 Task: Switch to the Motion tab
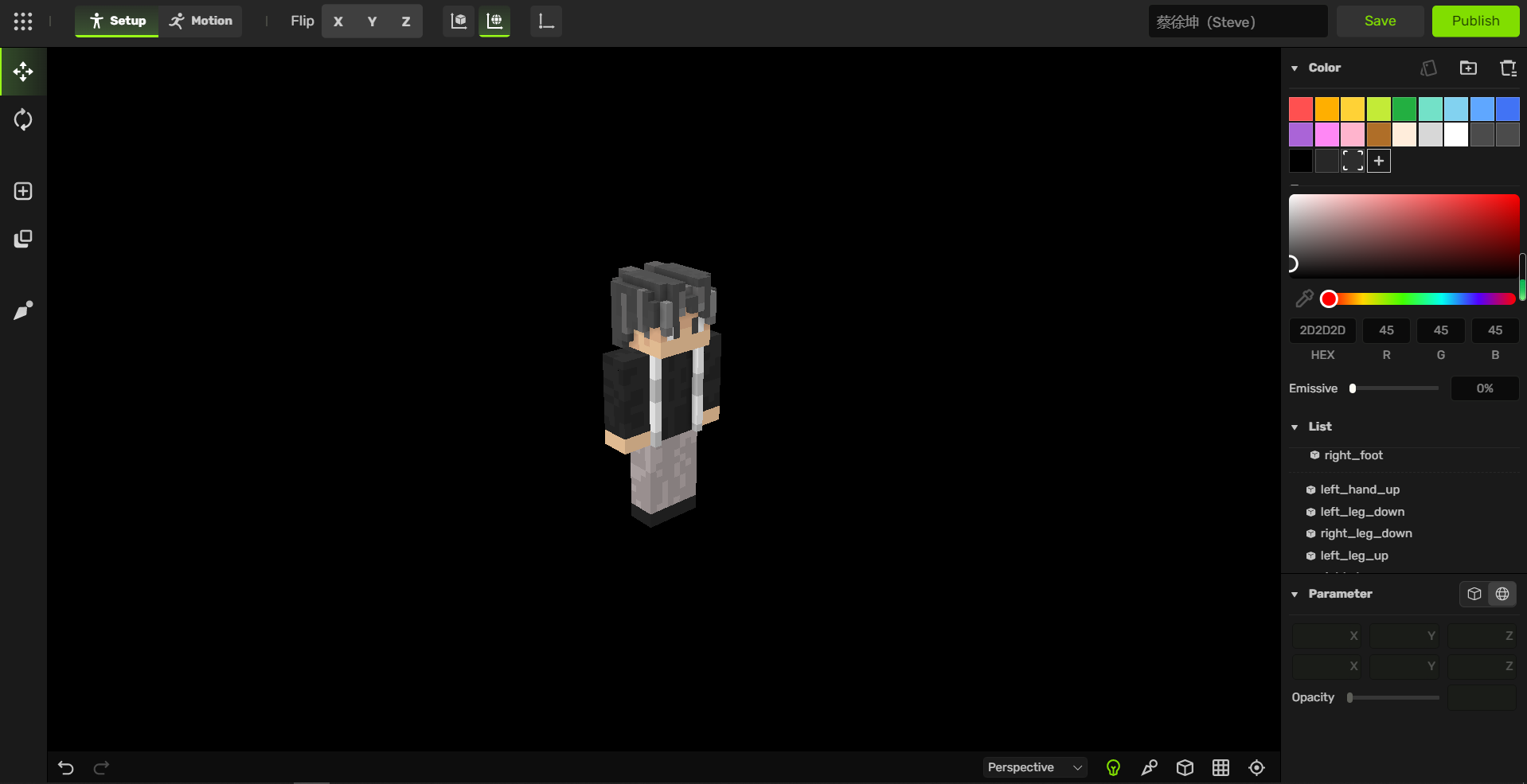click(201, 21)
